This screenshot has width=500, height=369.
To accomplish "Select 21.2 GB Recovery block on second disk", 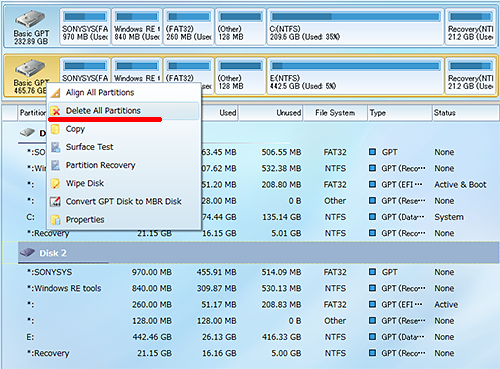I will tap(470, 76).
